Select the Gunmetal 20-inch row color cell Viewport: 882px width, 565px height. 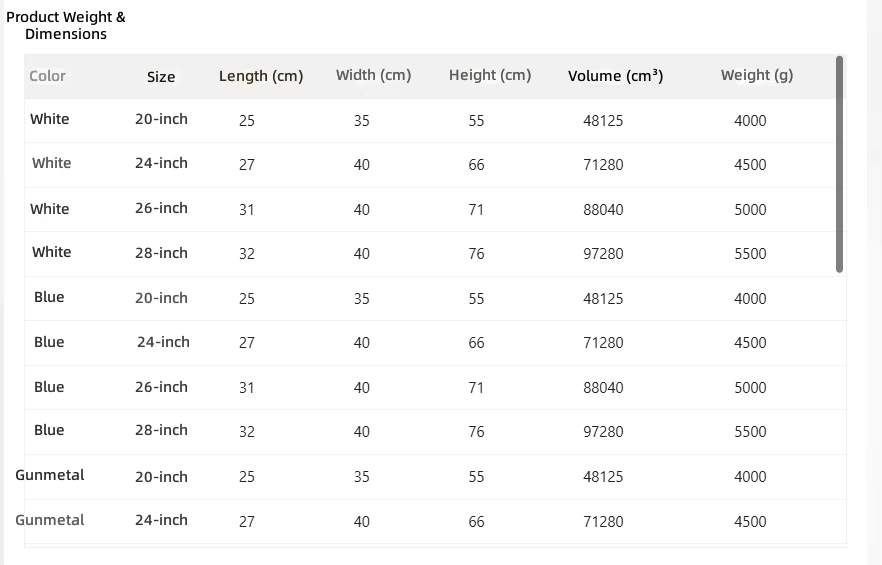pos(50,475)
